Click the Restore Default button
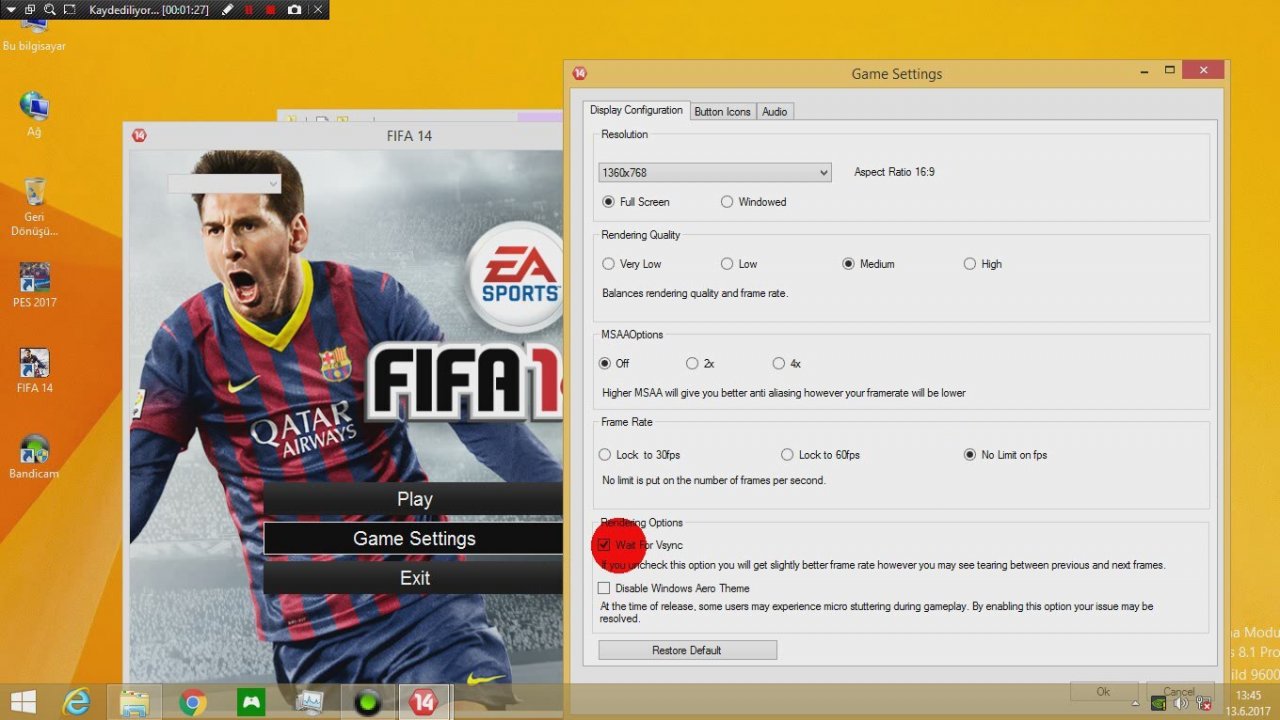Image resolution: width=1280 pixels, height=720 pixels. [687, 650]
